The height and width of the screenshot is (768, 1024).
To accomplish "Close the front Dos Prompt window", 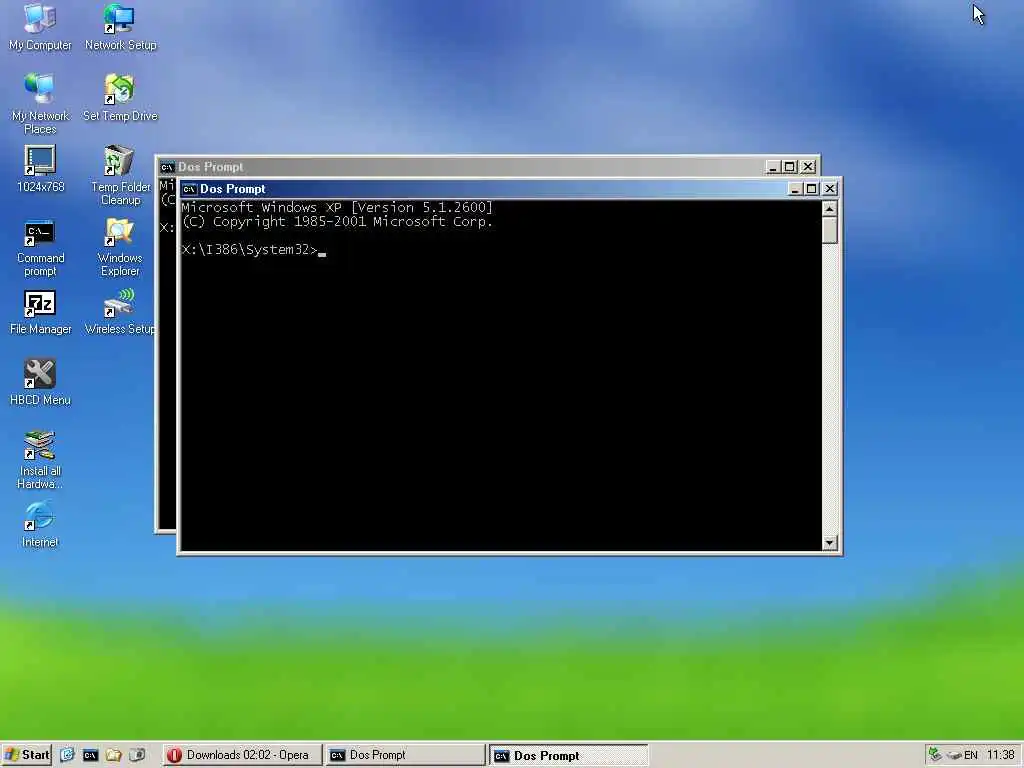I will pyautogui.click(x=829, y=189).
